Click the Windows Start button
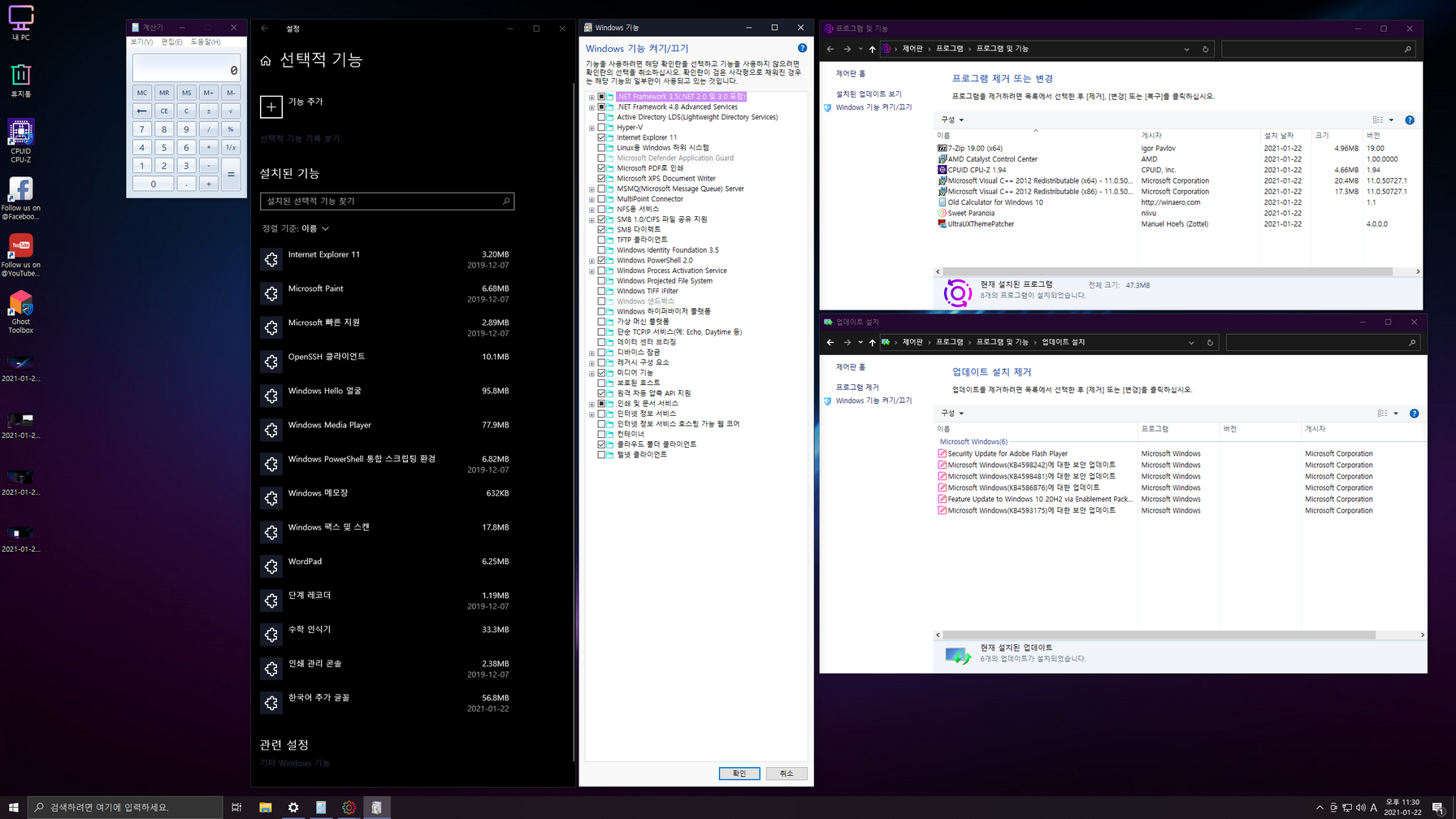 coord(13,807)
